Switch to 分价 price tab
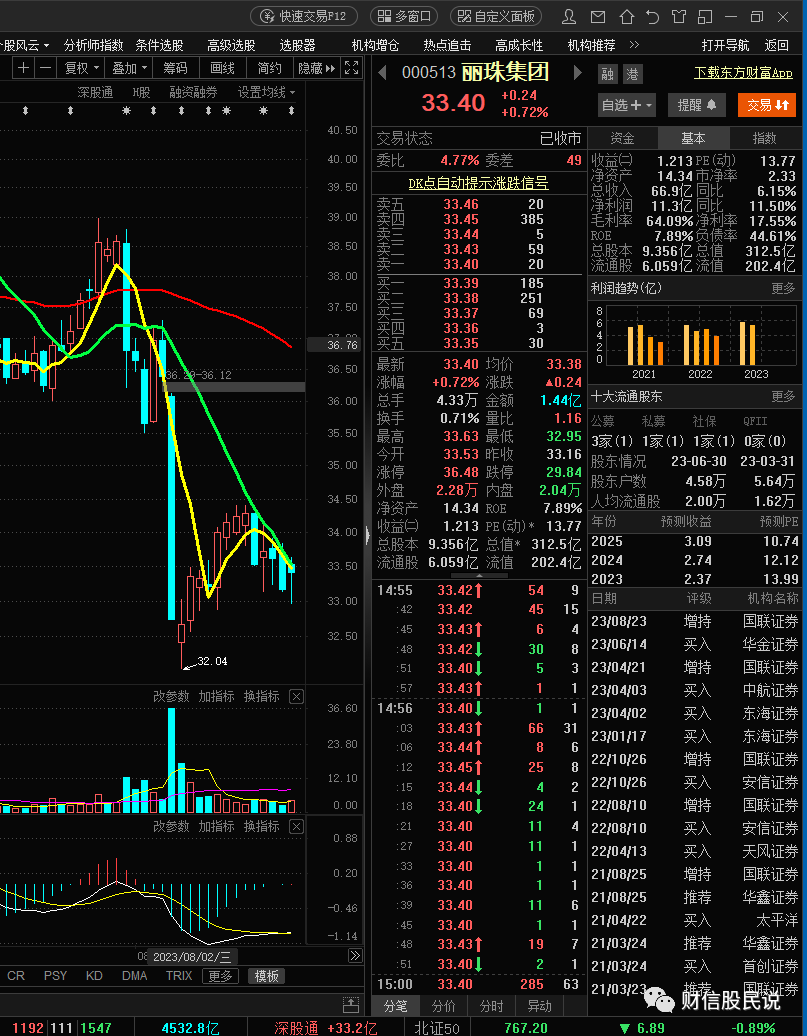 pos(443,1006)
